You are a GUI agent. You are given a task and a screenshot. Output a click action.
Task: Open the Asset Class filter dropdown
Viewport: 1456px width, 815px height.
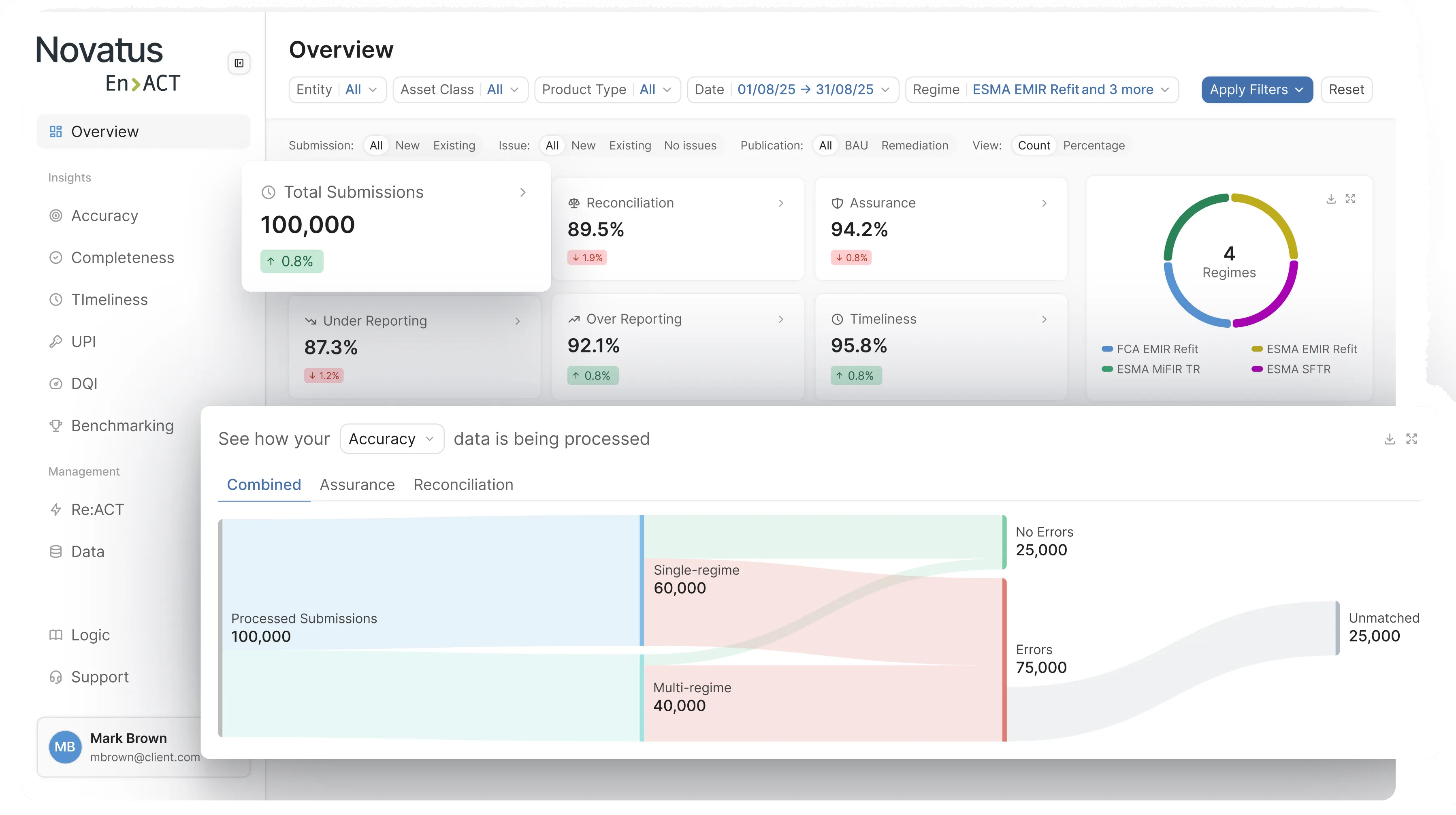(460, 90)
